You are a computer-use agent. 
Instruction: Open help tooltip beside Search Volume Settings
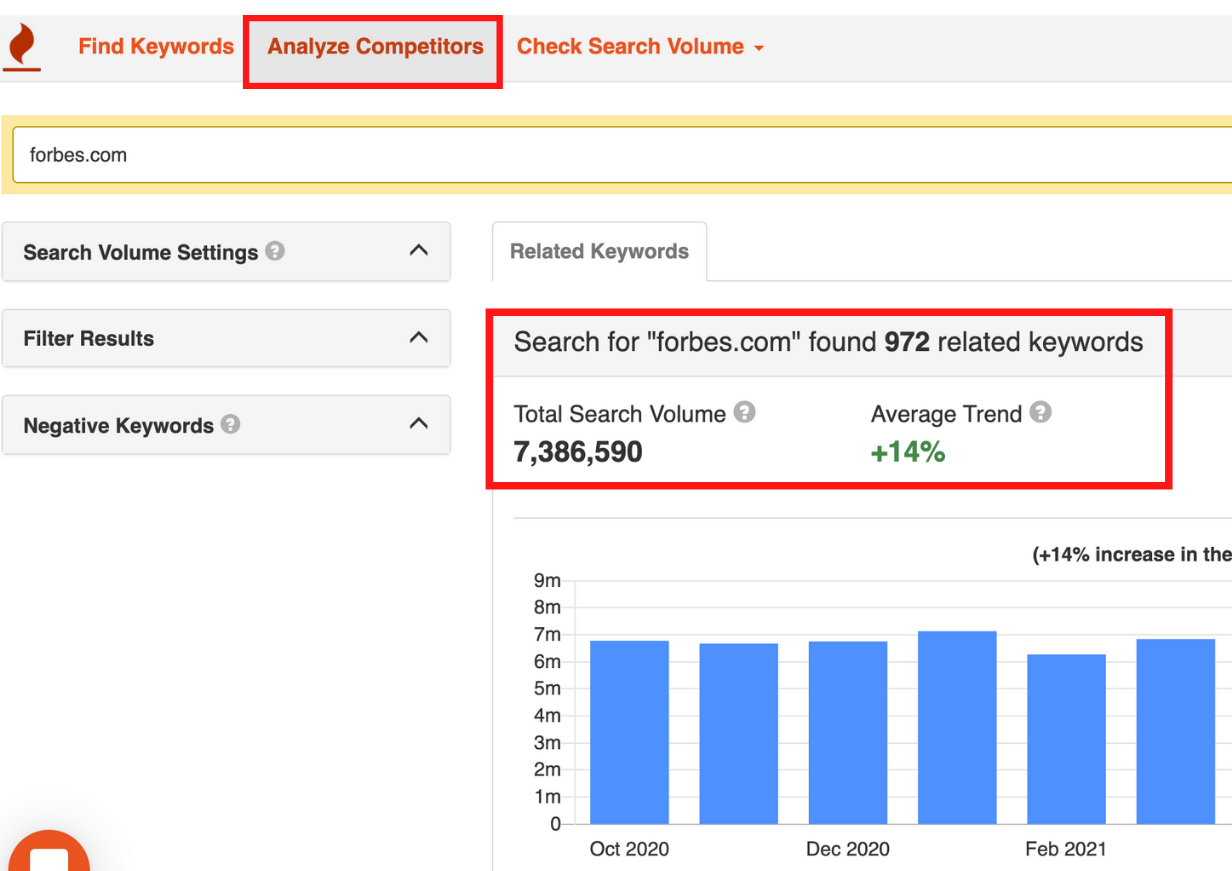click(275, 251)
